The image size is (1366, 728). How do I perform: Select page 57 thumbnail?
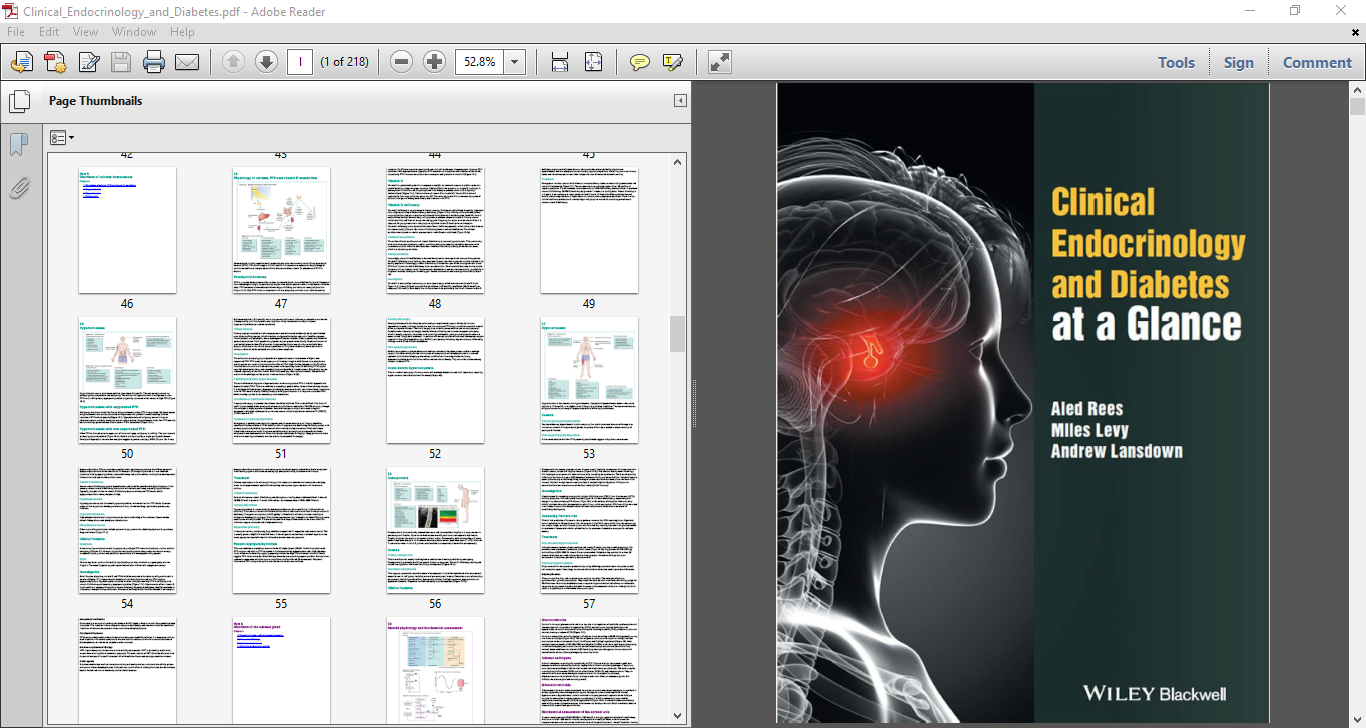point(589,530)
